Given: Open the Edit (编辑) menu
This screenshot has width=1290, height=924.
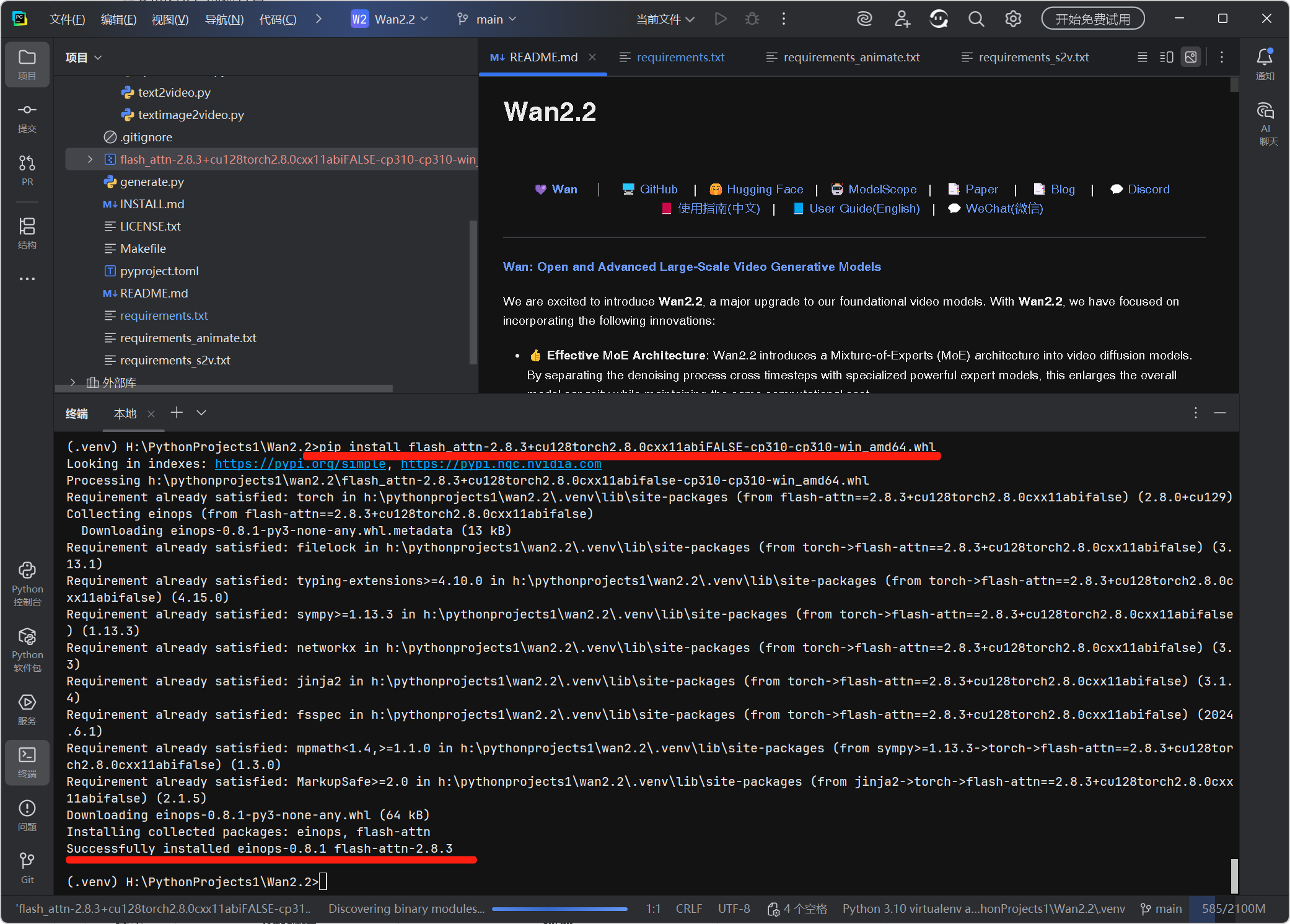Looking at the screenshot, I should (x=119, y=19).
